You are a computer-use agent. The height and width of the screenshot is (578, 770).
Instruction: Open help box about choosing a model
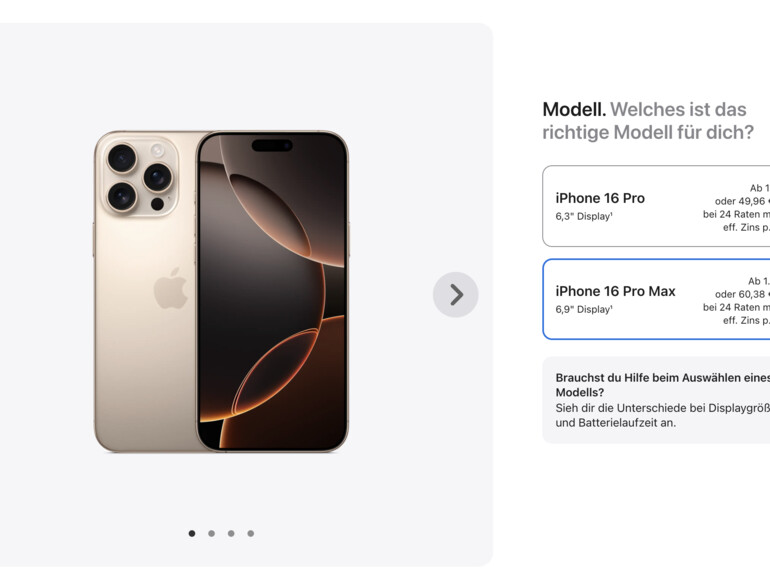click(x=656, y=400)
